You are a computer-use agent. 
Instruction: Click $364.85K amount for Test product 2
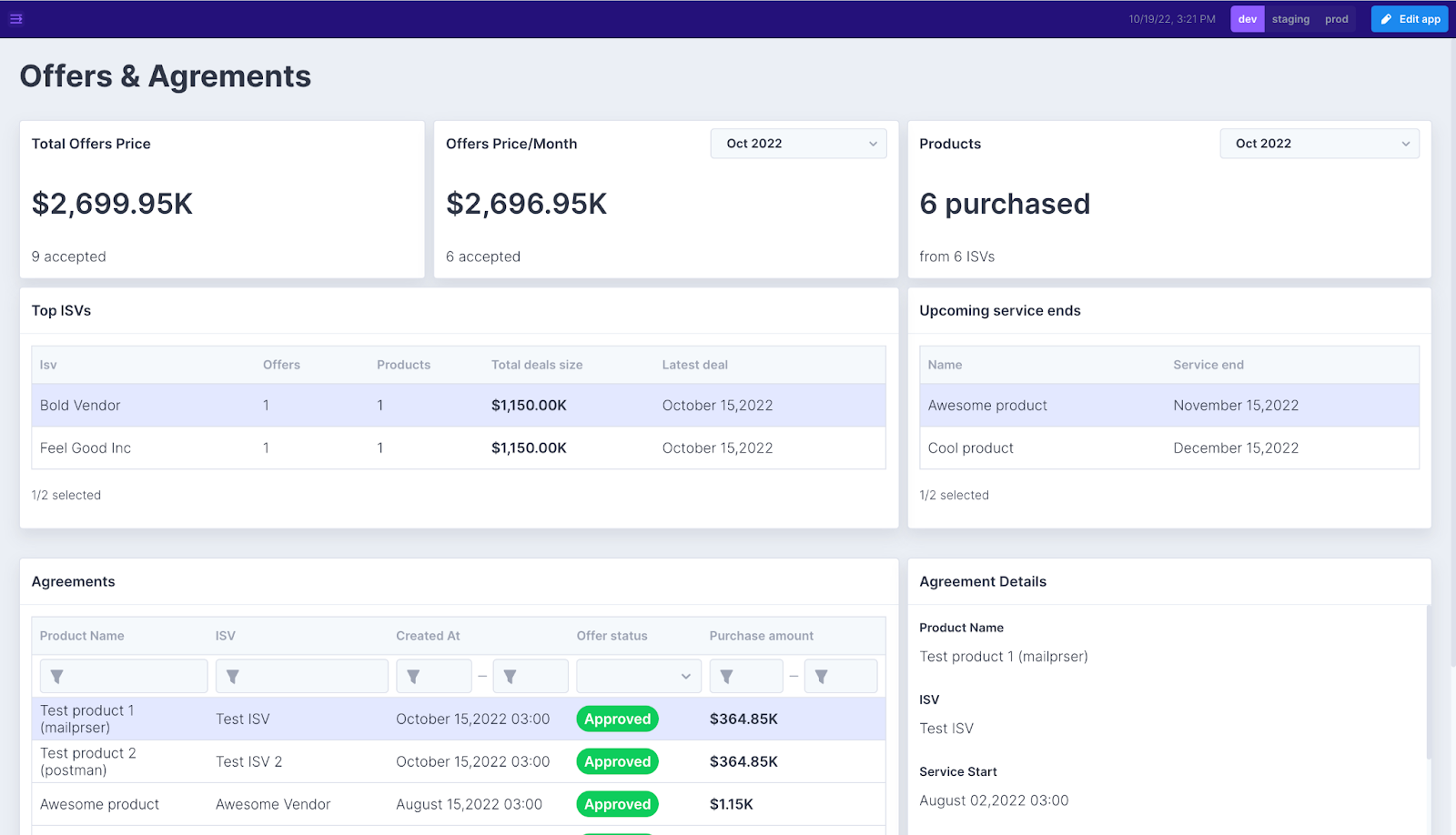[x=743, y=761]
